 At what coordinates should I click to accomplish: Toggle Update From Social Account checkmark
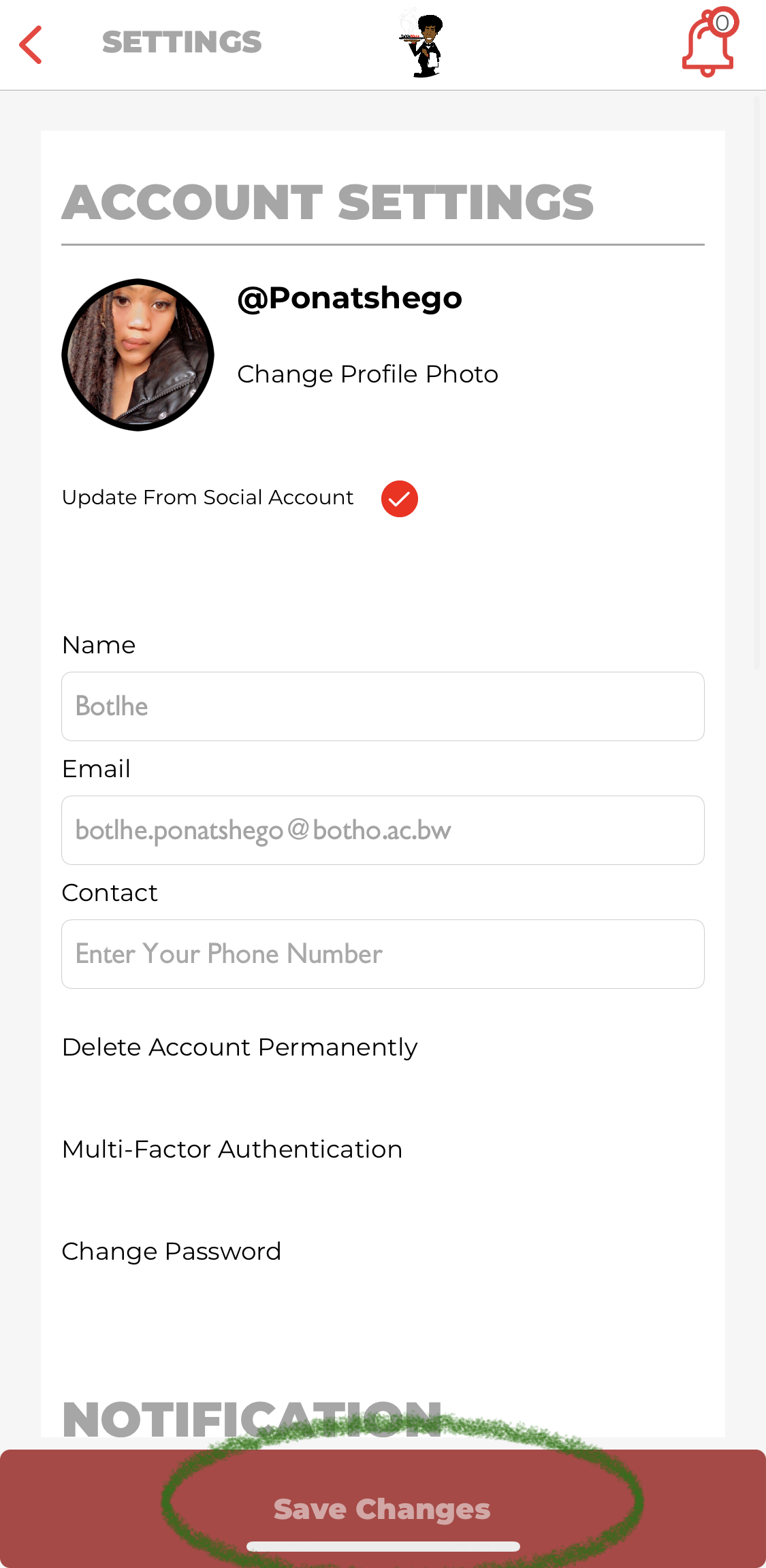pyautogui.click(x=399, y=498)
